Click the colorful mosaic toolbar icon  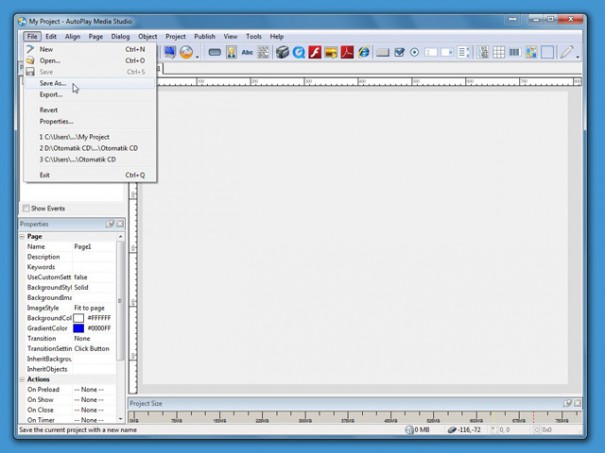(x=531, y=52)
